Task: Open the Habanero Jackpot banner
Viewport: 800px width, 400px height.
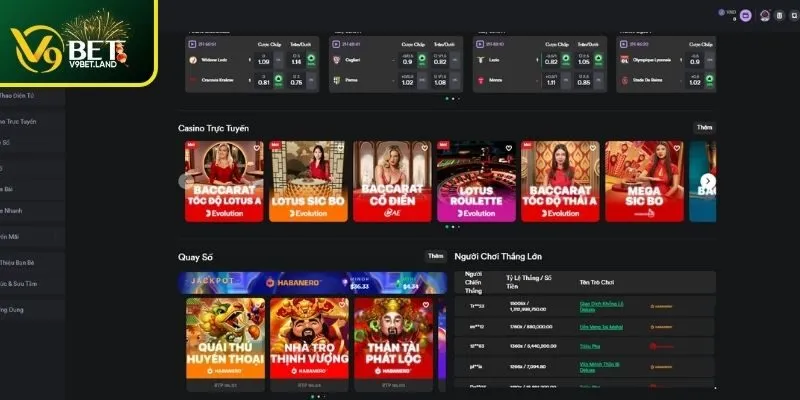Action: (312, 284)
